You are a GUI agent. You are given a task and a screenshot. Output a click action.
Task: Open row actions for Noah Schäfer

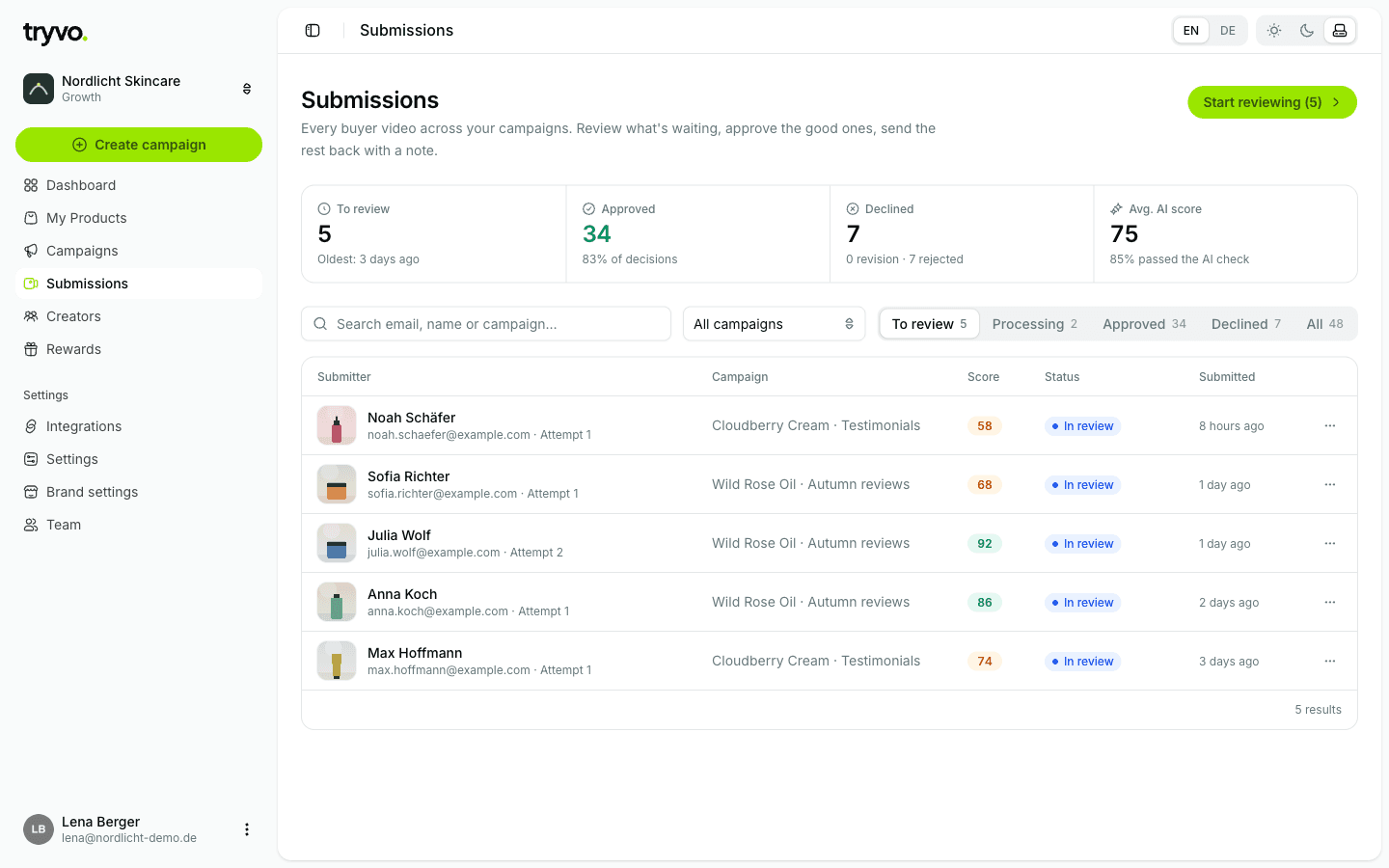1330,425
